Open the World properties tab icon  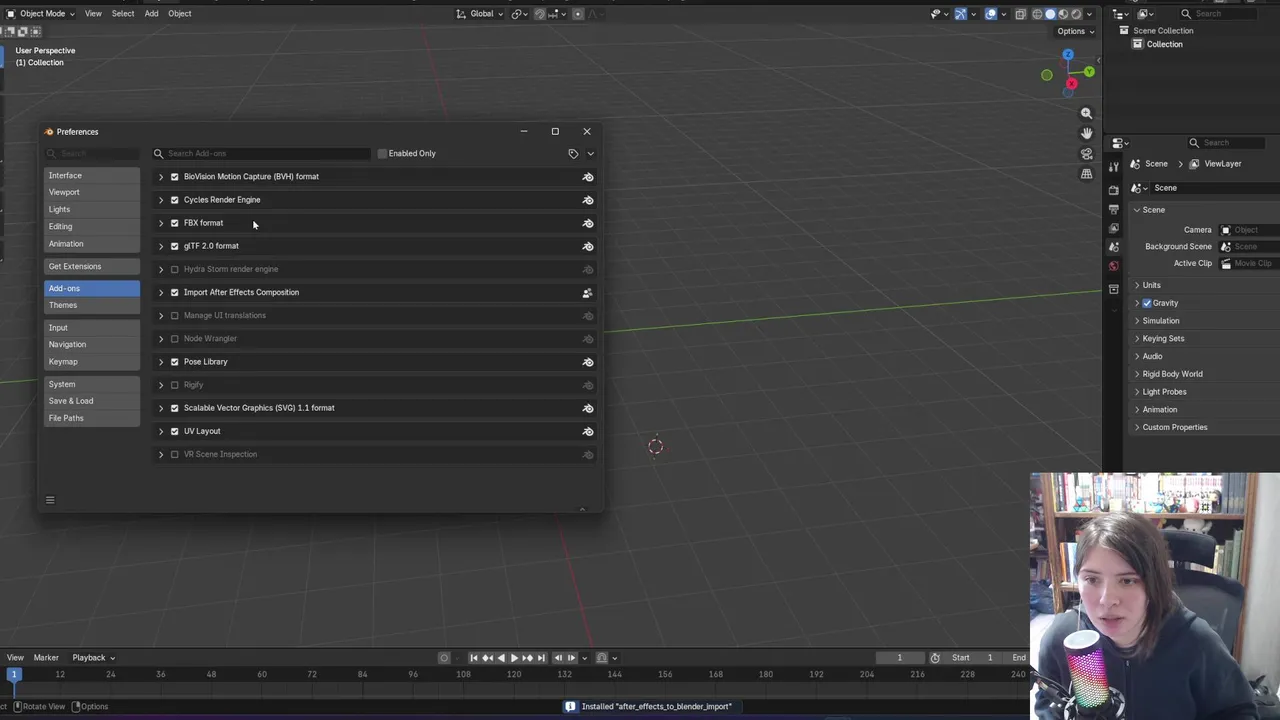click(x=1114, y=266)
